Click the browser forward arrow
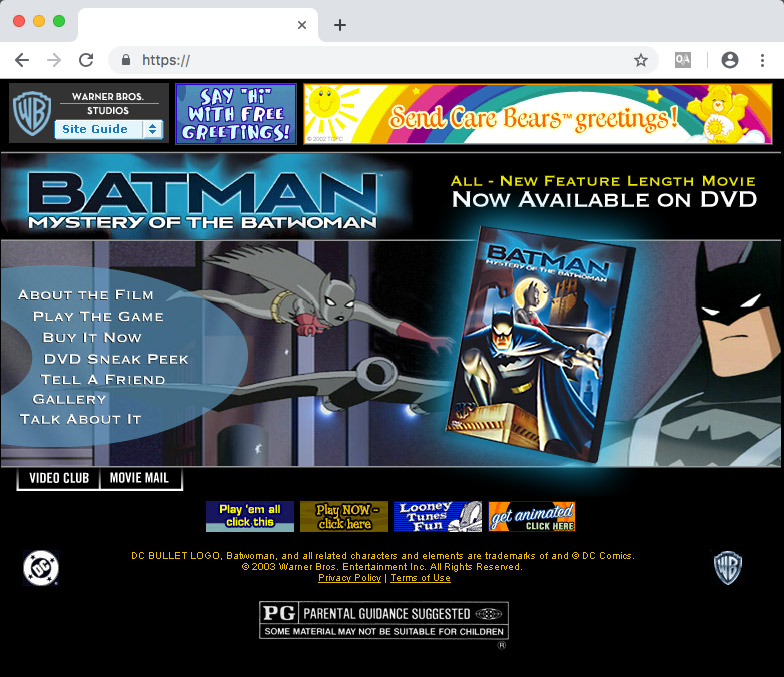Screen dimensions: 784x677 click(54, 60)
